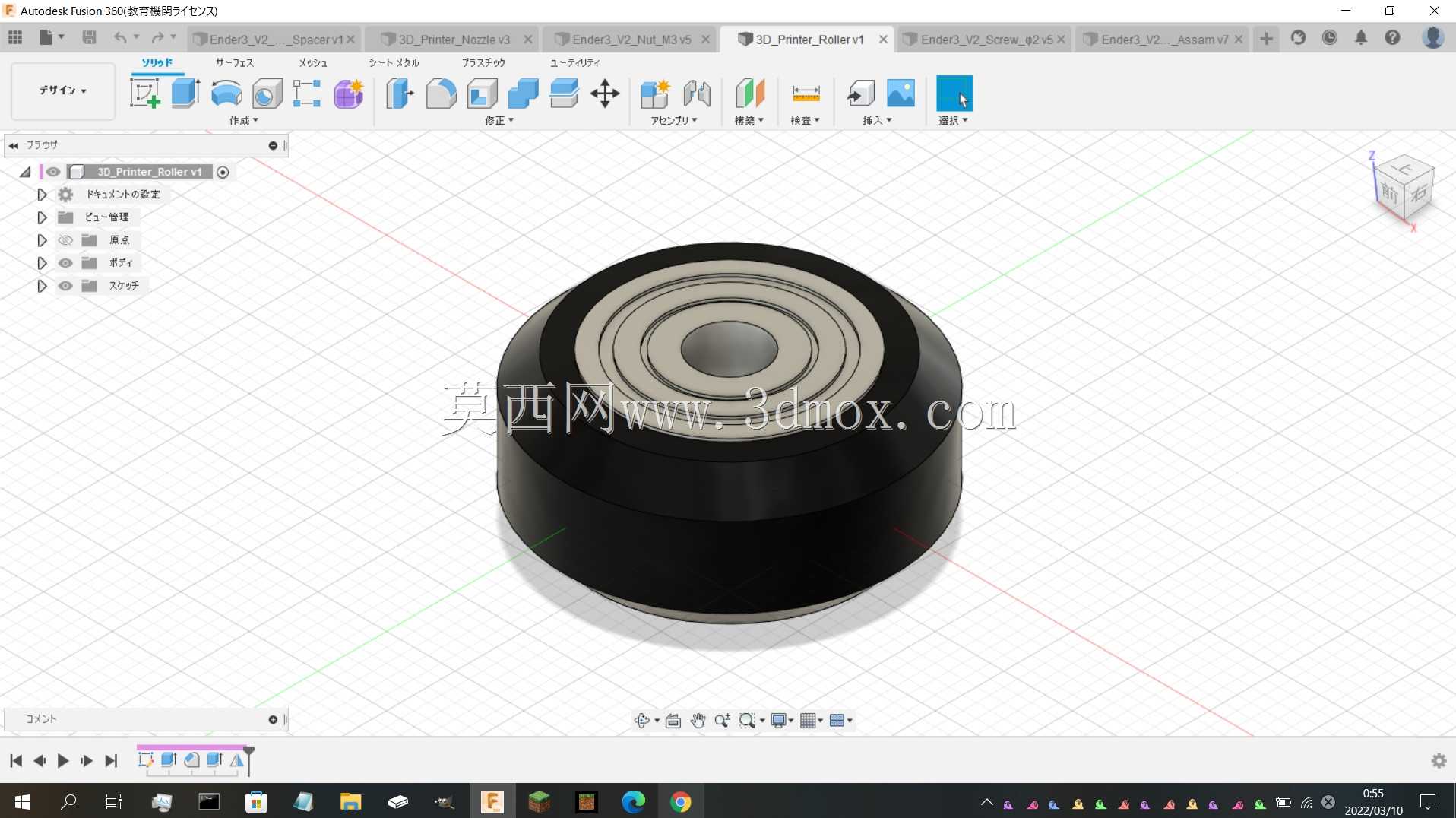Open timeline settings gear
1456x818 pixels.
[1439, 760]
